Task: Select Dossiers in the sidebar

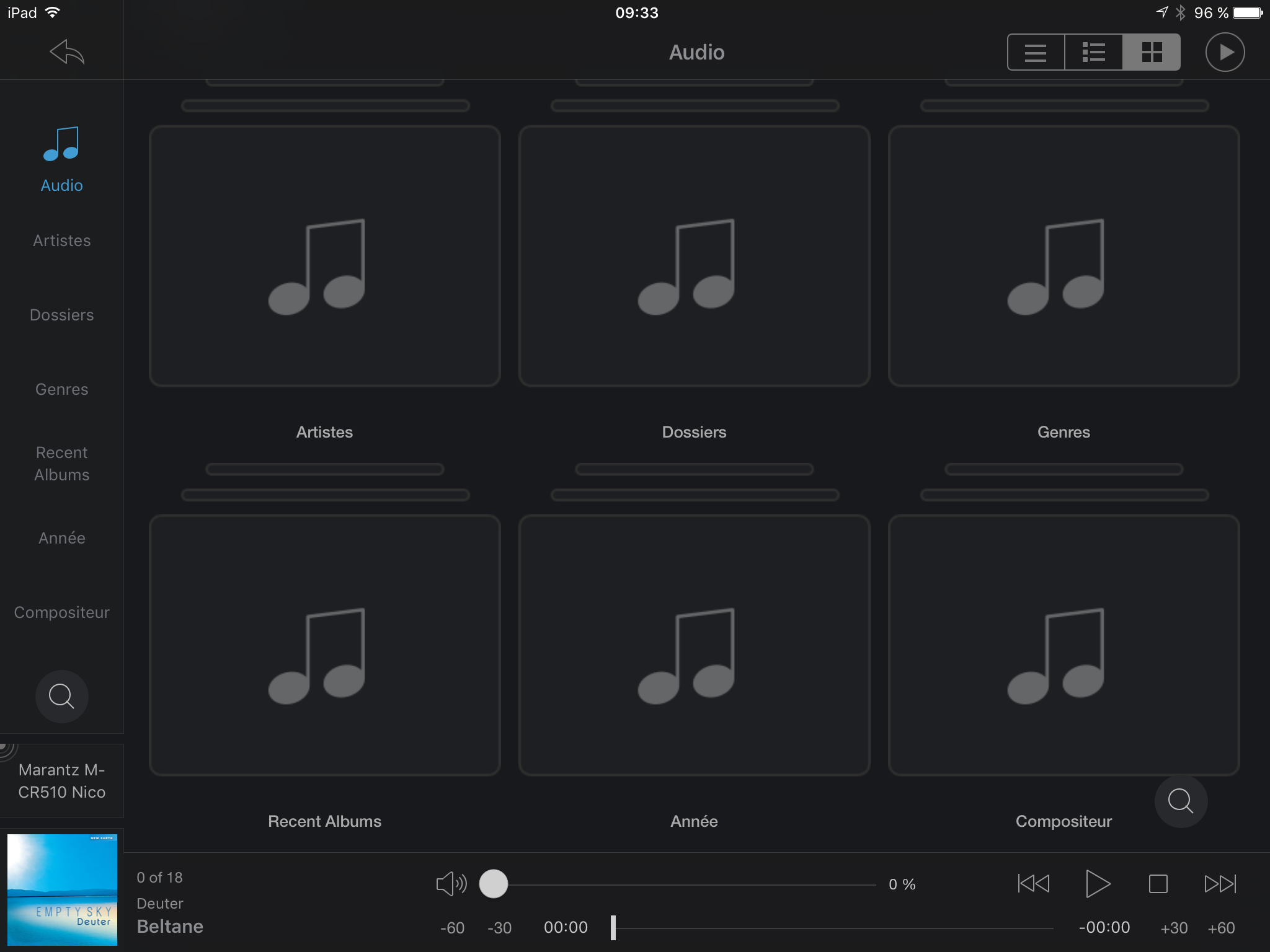Action: [x=61, y=315]
